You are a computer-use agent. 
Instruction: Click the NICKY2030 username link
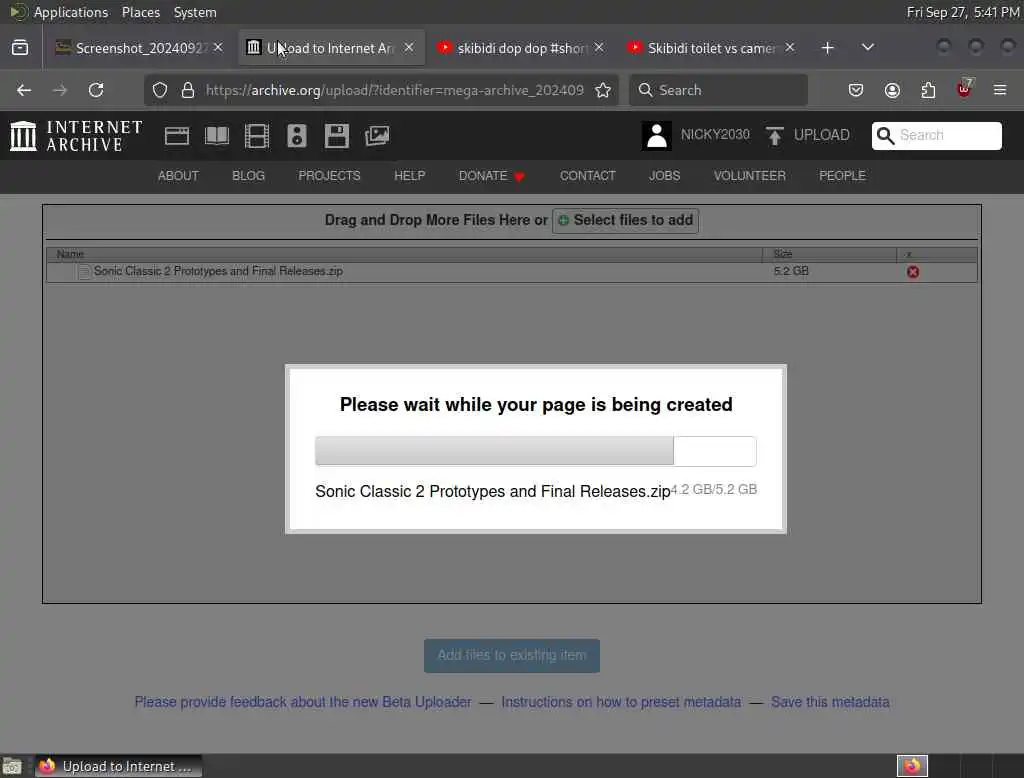click(x=715, y=135)
